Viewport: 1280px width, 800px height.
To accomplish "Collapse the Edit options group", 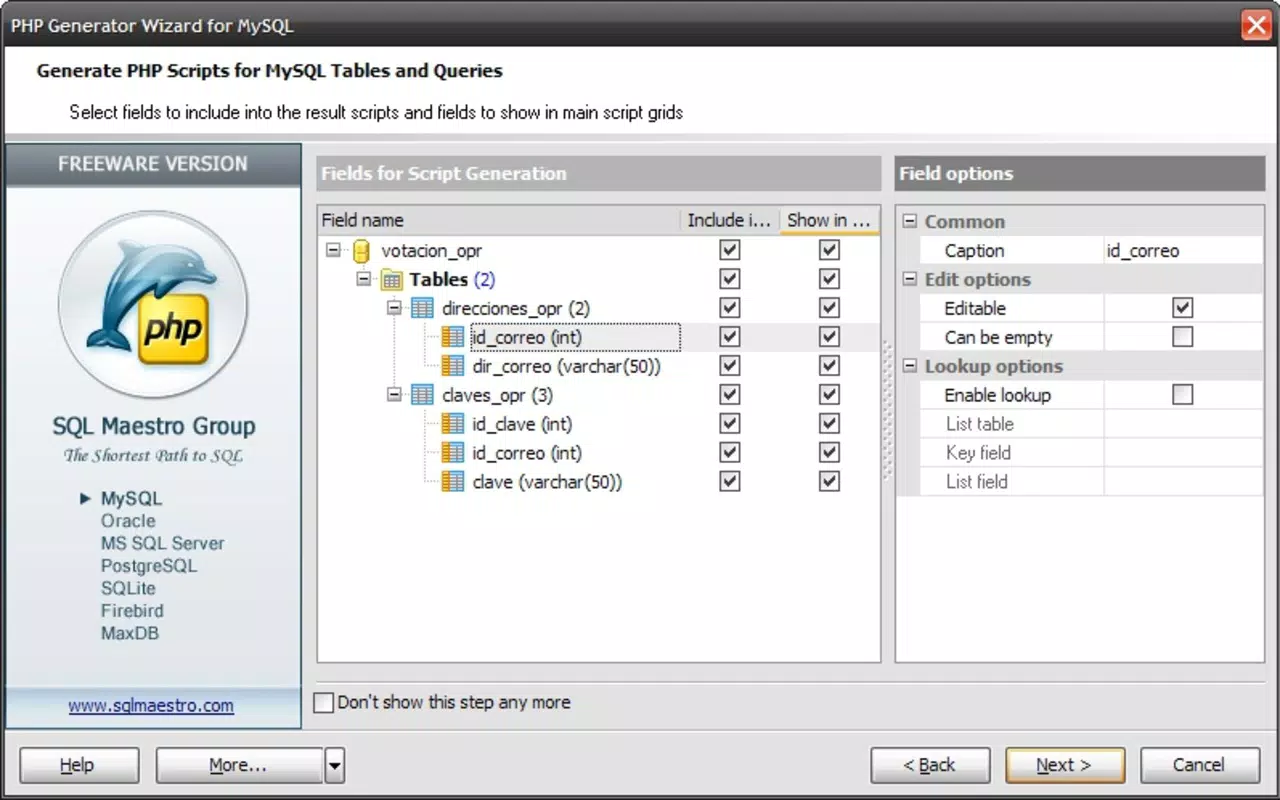I will click(x=910, y=280).
